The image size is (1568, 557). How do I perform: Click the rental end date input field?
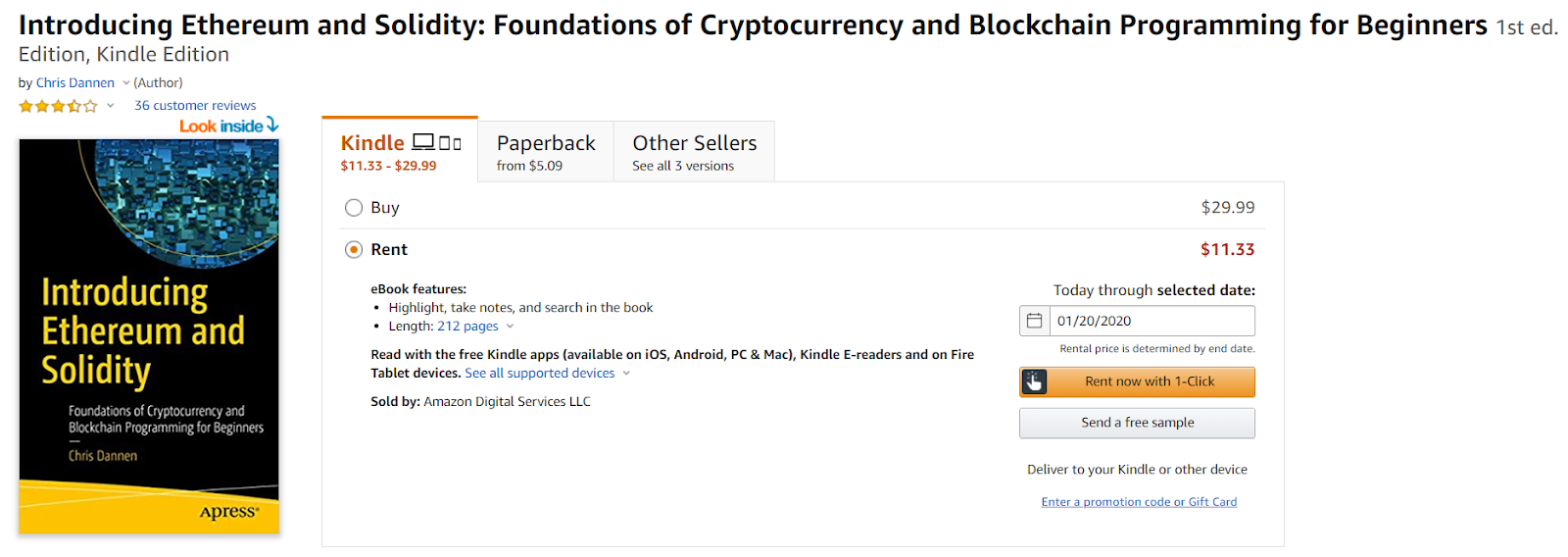(x=1151, y=321)
